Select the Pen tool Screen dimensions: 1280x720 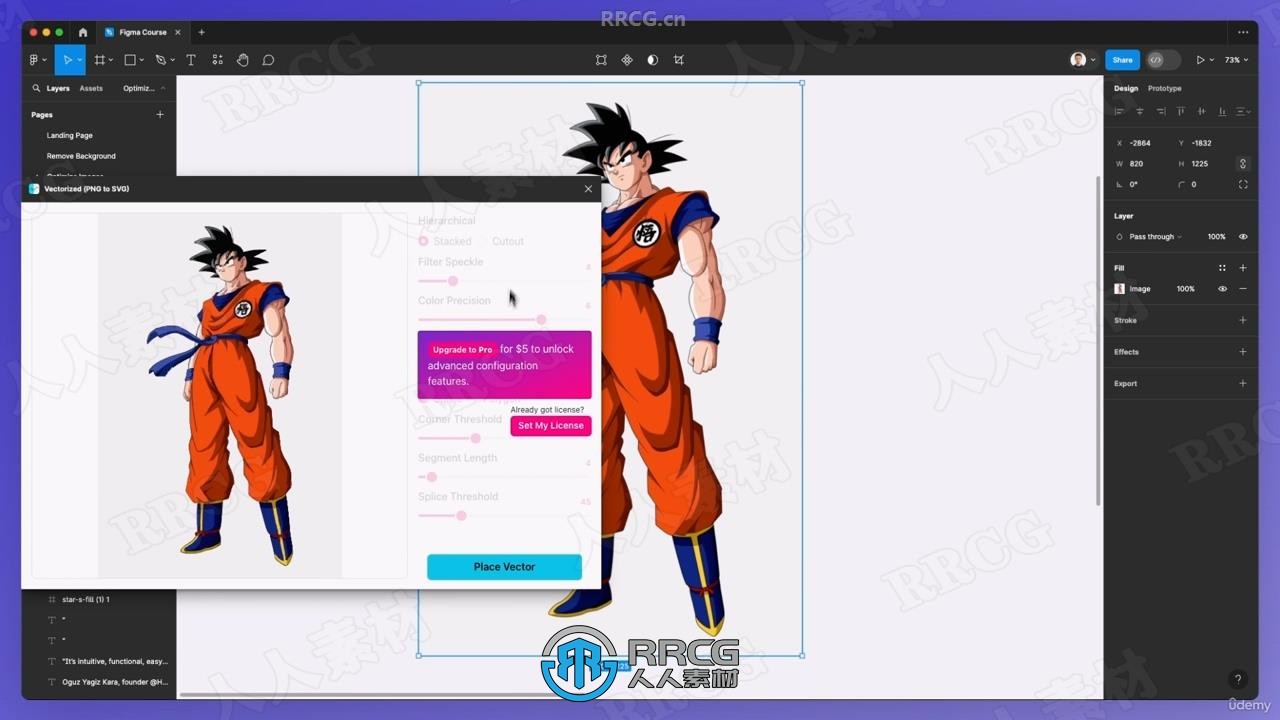point(160,60)
